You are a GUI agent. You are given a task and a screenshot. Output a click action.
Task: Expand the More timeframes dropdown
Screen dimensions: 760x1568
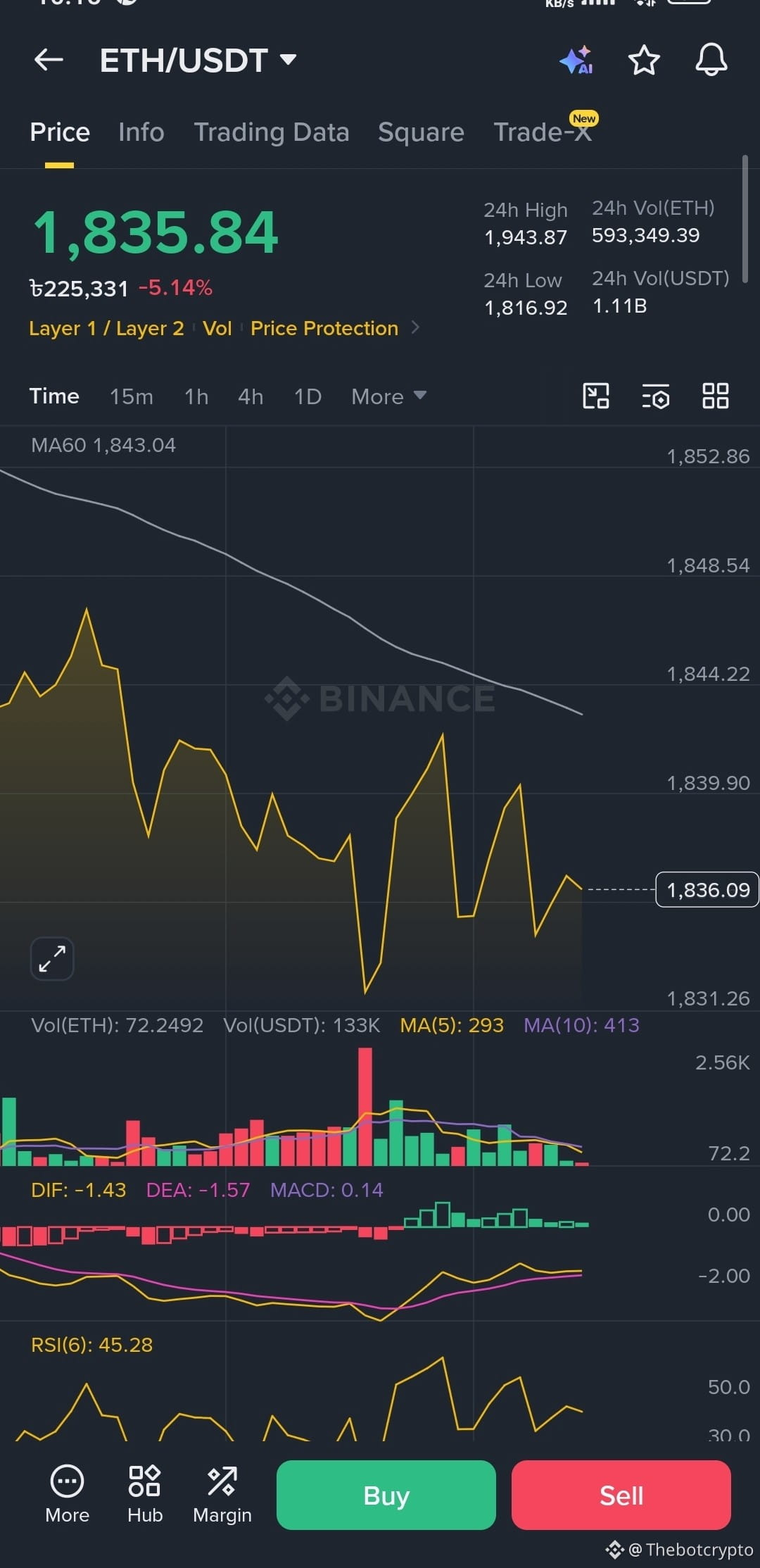point(389,396)
